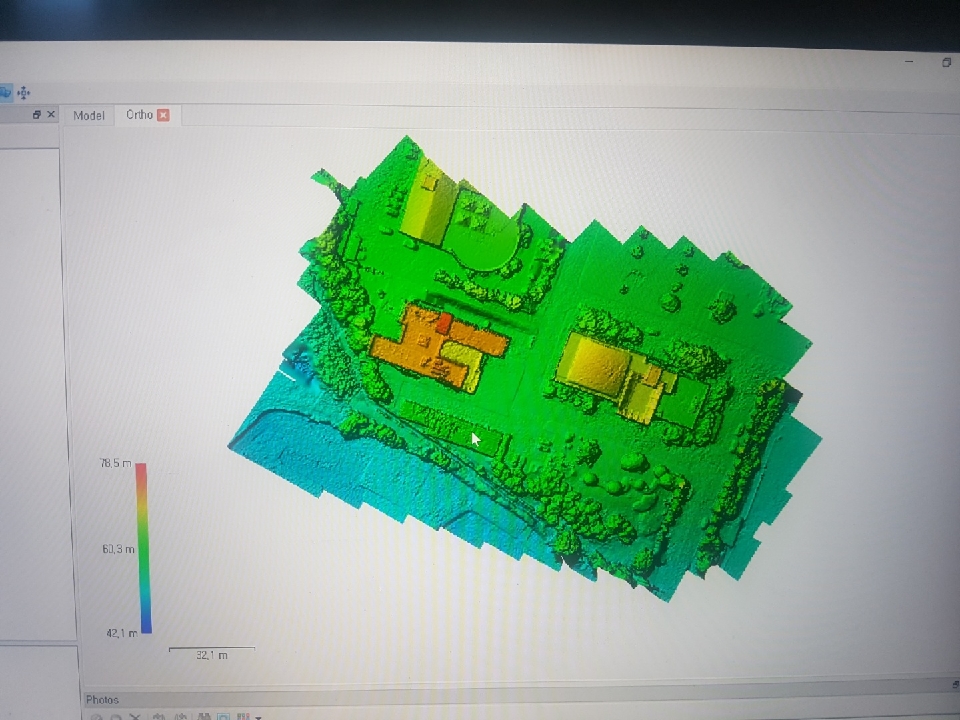Close the left side panel
960x720 pixels.
point(51,114)
